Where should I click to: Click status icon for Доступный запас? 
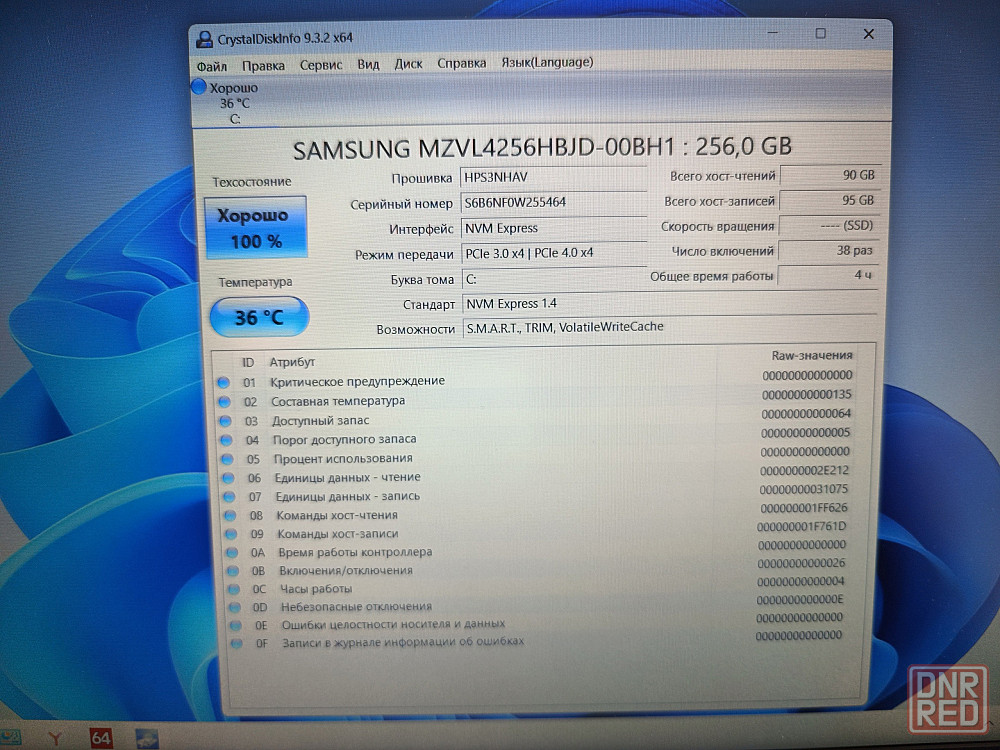225,421
